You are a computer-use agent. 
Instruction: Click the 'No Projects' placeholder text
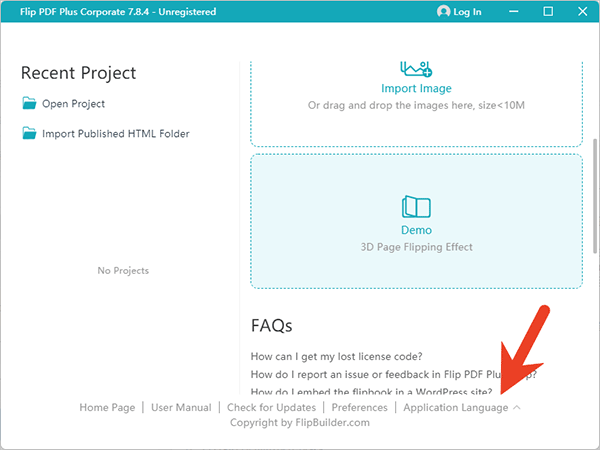tap(123, 271)
